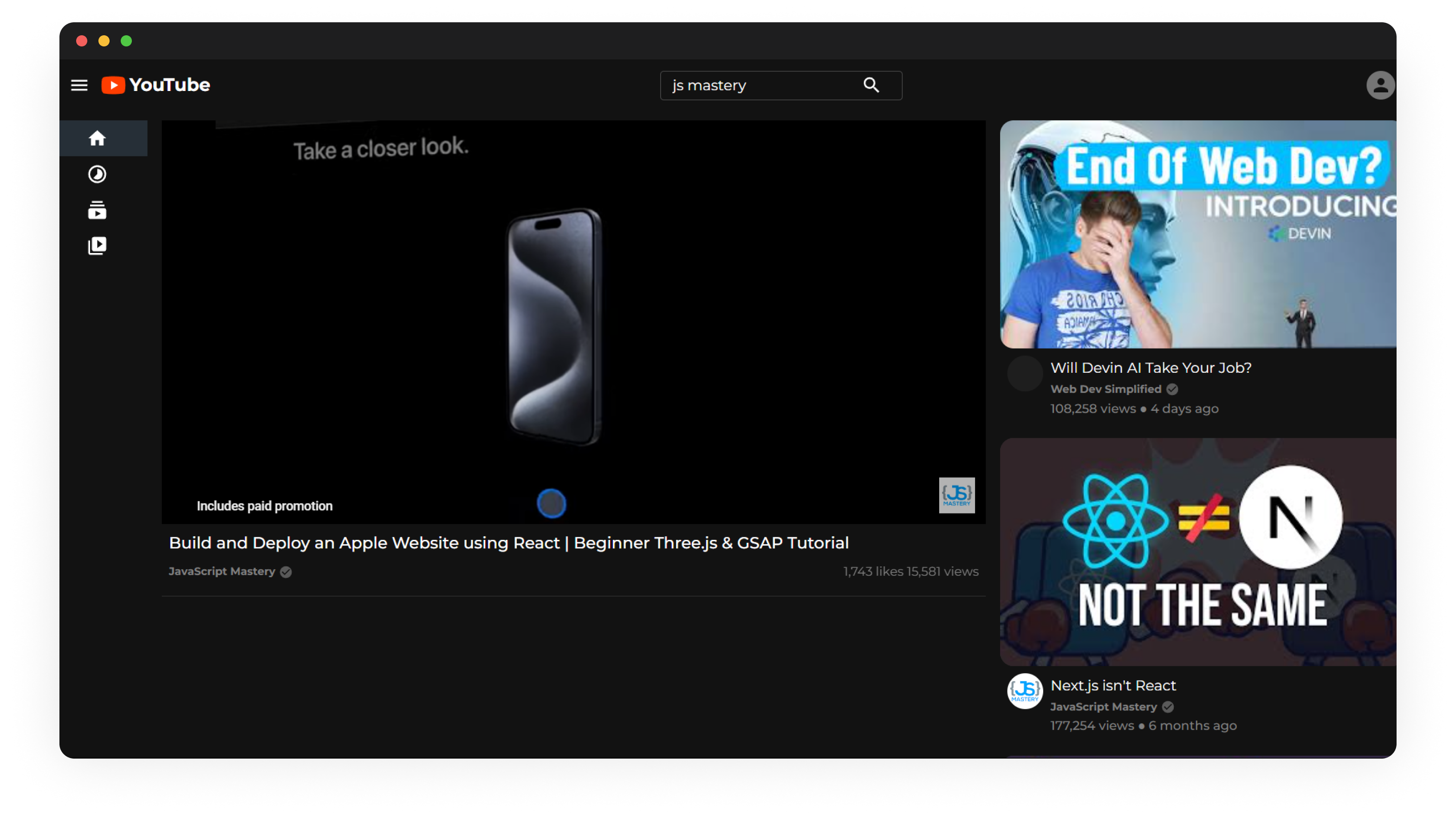Screen dimensions: 1456x818
Task: Select the Home sidebar icon
Action: pos(97,138)
